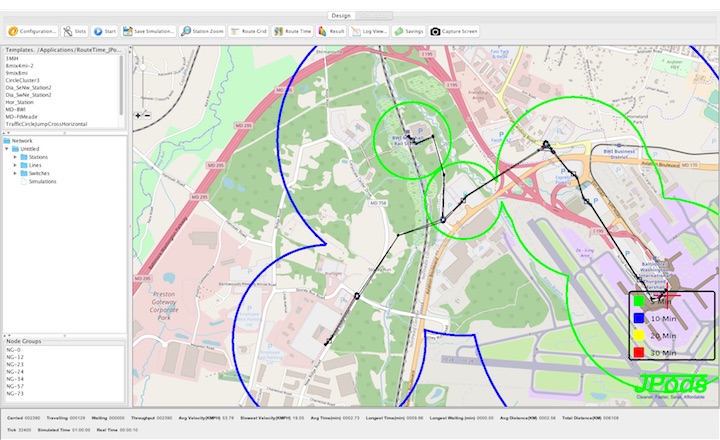Open the Result chart button
The width and height of the screenshot is (720, 440).
331,31
